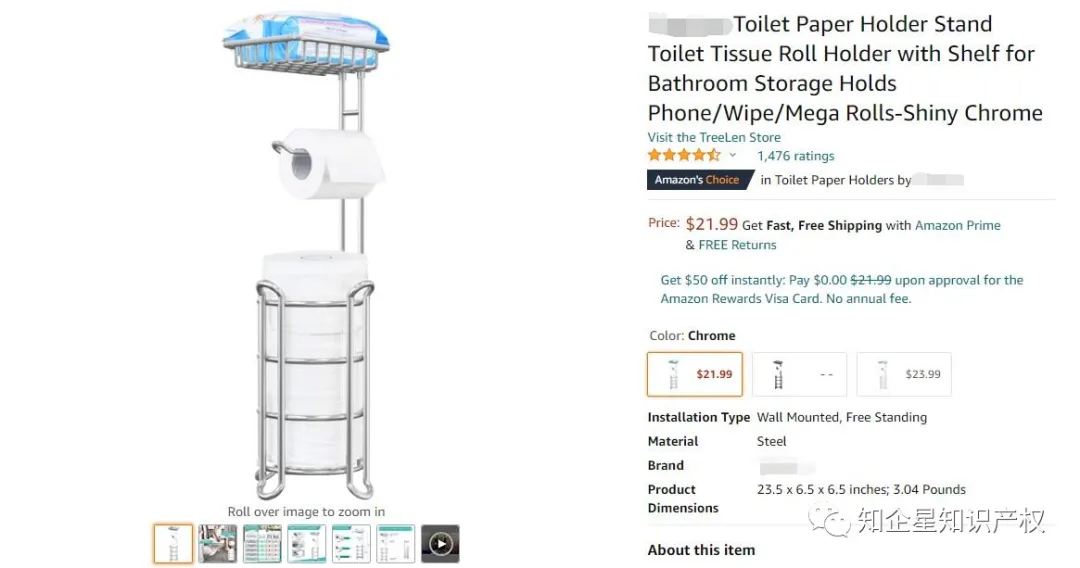1080x568 pixels.
Task: Select the $23.99 color option
Action: 904,374
